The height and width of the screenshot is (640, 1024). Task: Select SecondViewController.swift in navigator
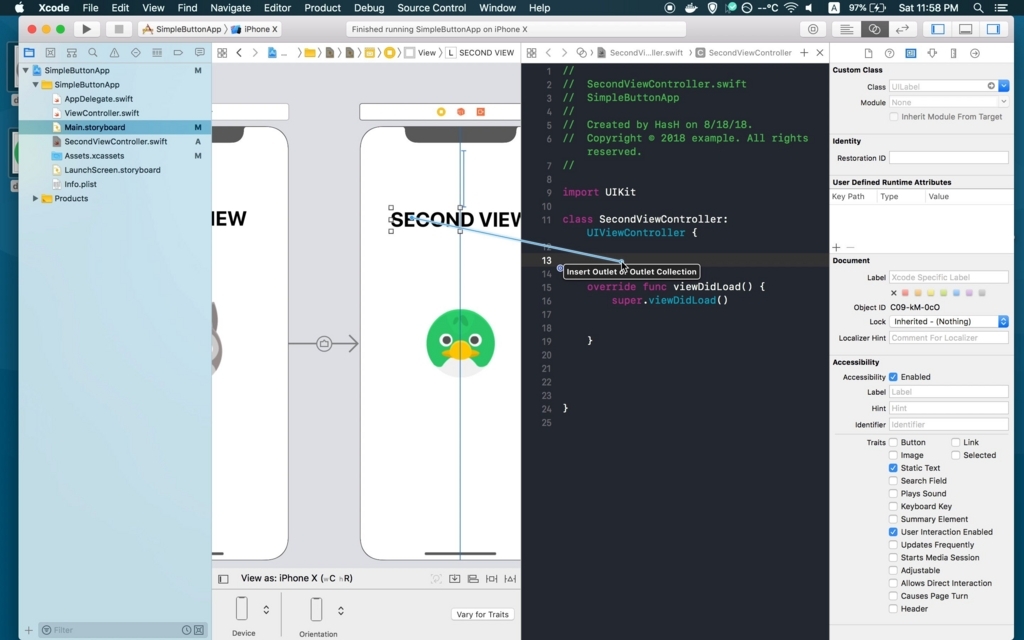(x=116, y=142)
